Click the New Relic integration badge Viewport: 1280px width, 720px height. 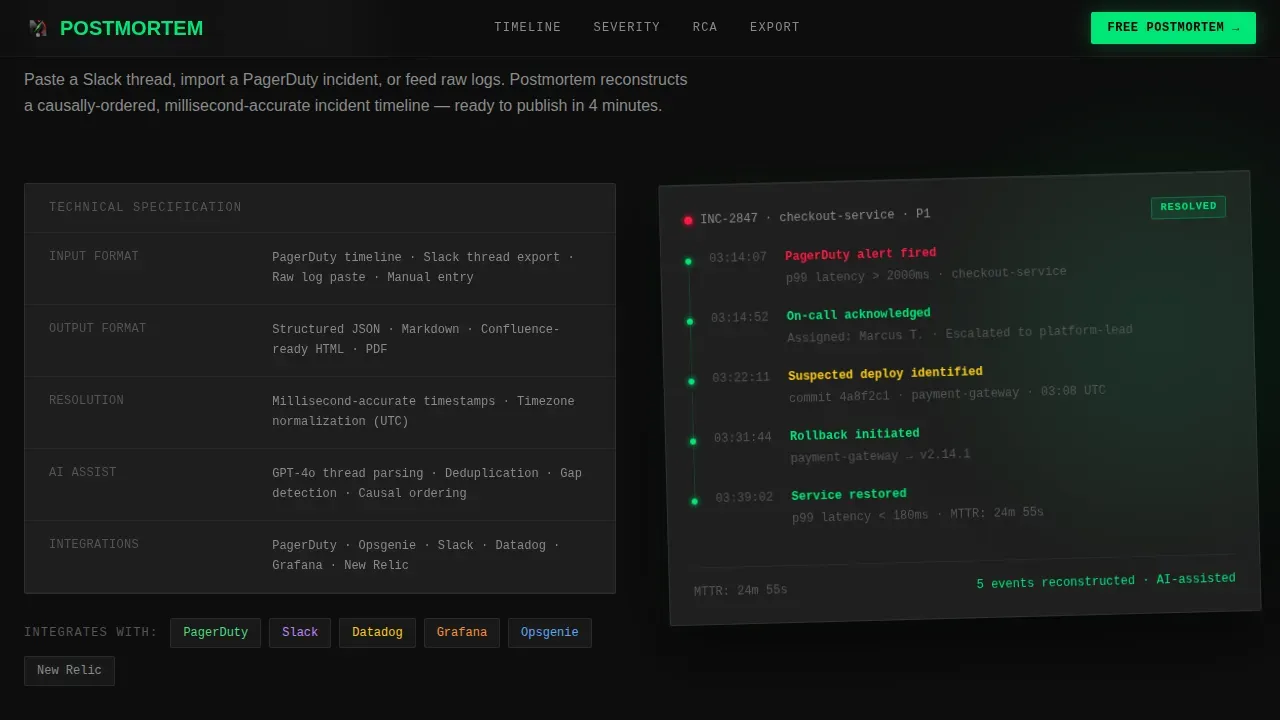point(69,671)
